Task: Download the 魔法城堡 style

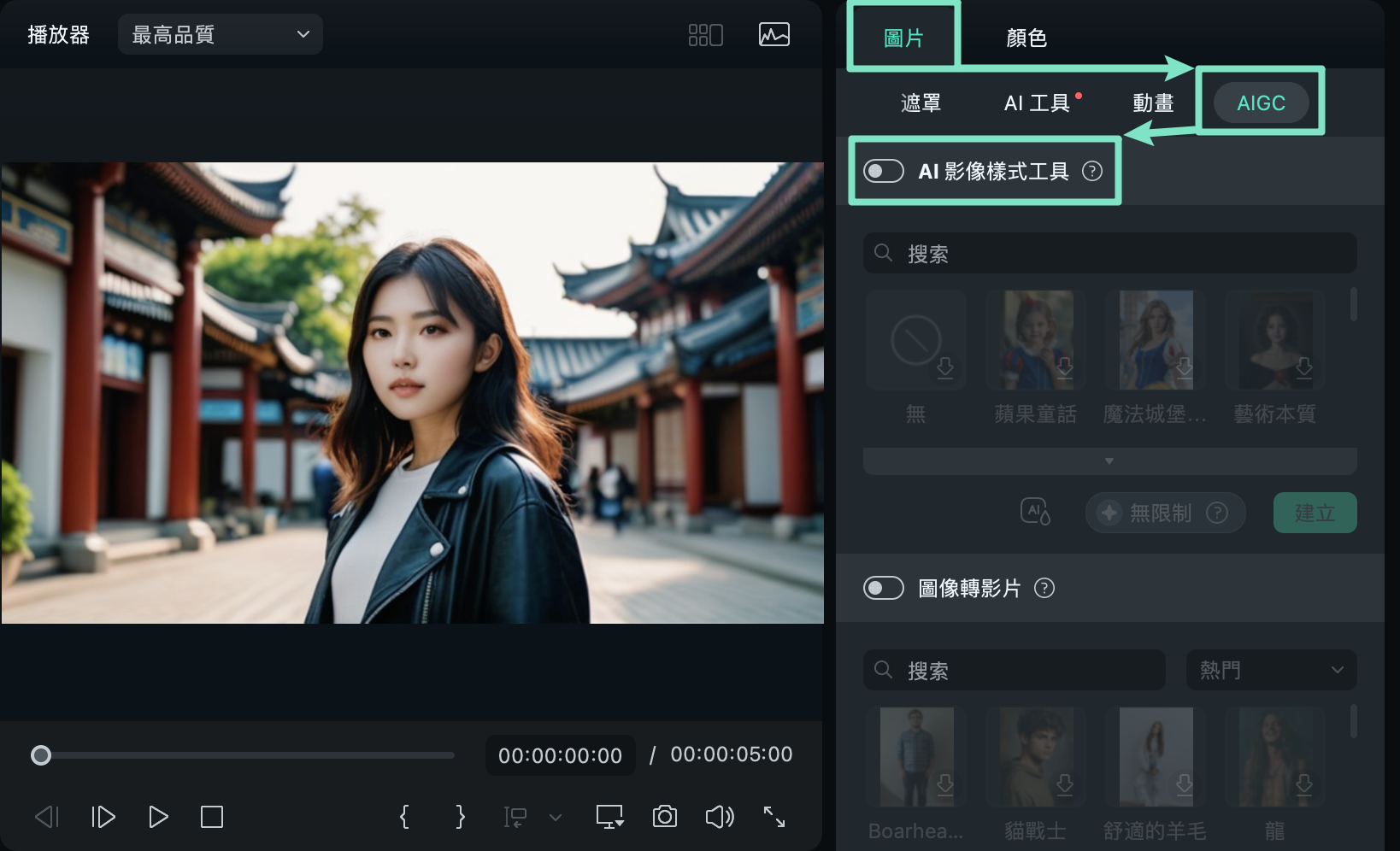Action: click(x=1185, y=368)
